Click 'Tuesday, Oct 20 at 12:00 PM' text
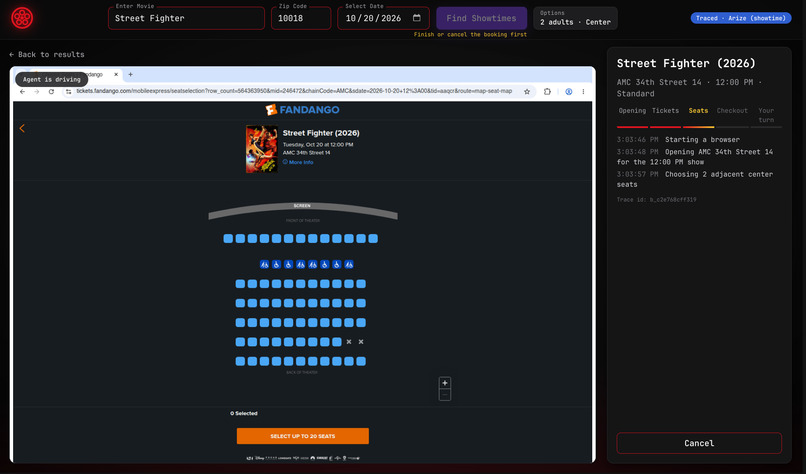Viewport: 806px width, 474px height. click(318, 144)
